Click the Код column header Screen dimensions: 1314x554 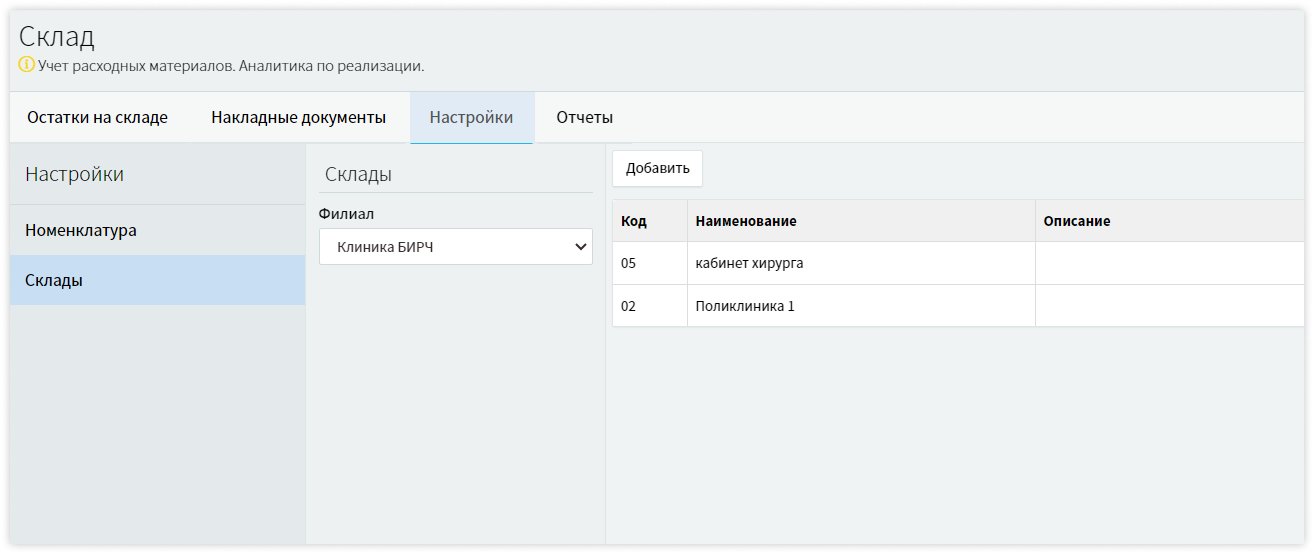pyautogui.click(x=634, y=221)
